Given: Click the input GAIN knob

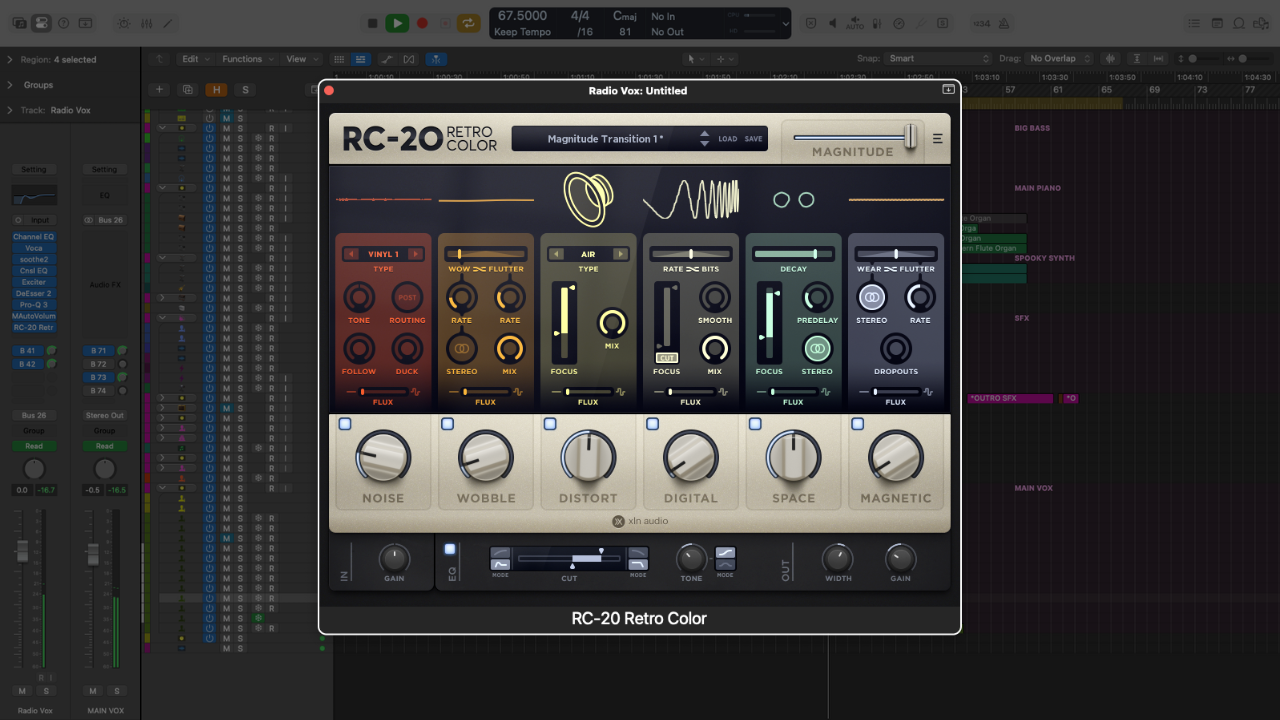Looking at the screenshot, I should click(394, 558).
